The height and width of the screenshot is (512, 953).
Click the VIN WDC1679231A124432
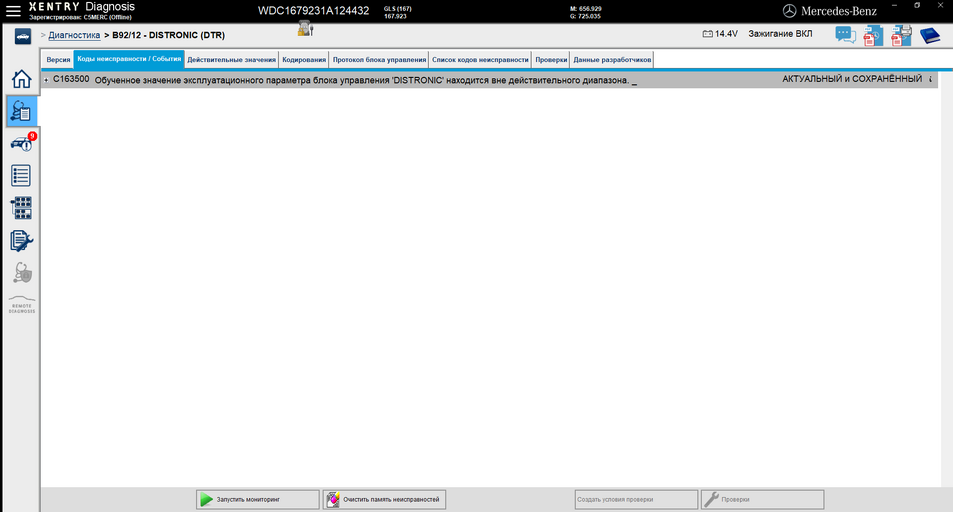click(314, 11)
